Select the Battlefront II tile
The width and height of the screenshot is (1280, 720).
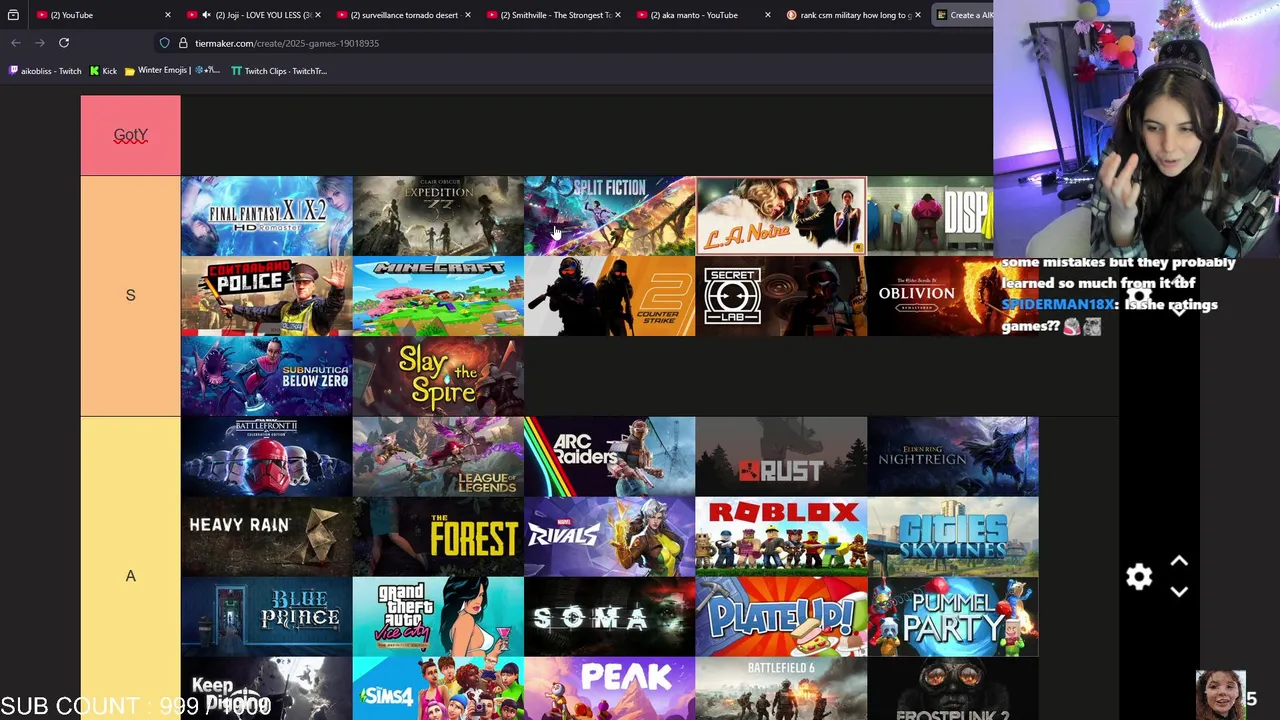[x=267, y=457]
